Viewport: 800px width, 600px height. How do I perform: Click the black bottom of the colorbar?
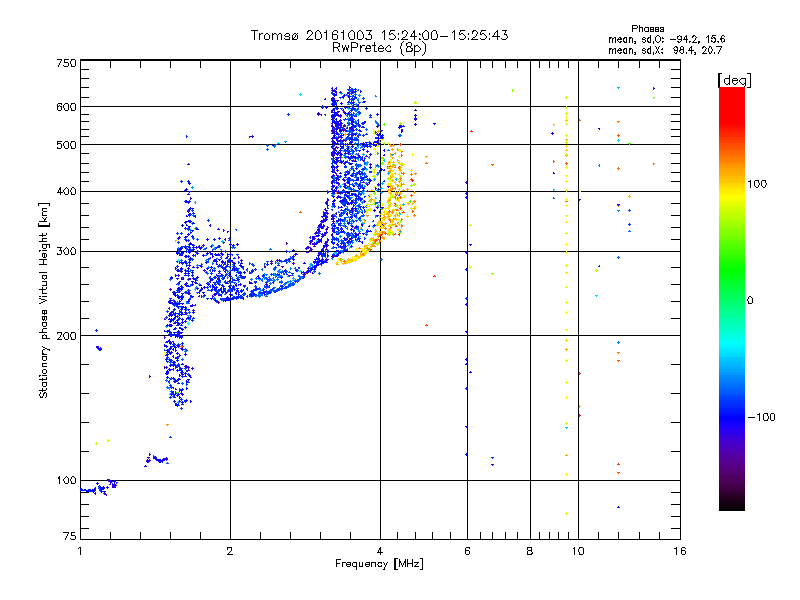[x=732, y=503]
